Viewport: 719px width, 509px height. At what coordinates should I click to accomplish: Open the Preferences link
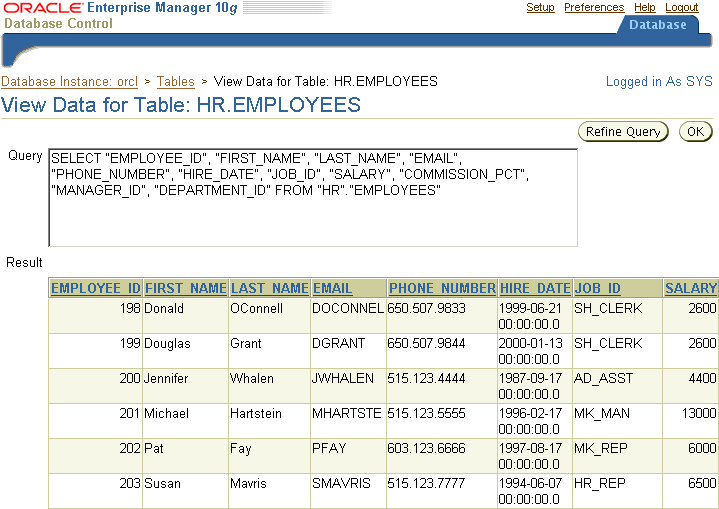coord(594,8)
